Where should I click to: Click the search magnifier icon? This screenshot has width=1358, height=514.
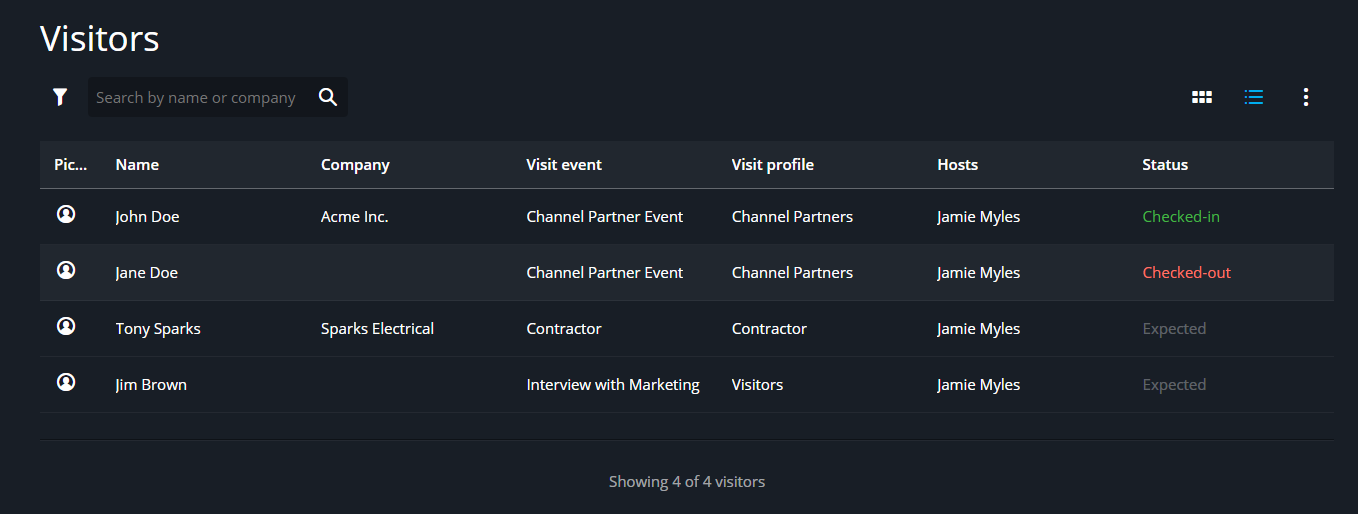click(x=328, y=97)
